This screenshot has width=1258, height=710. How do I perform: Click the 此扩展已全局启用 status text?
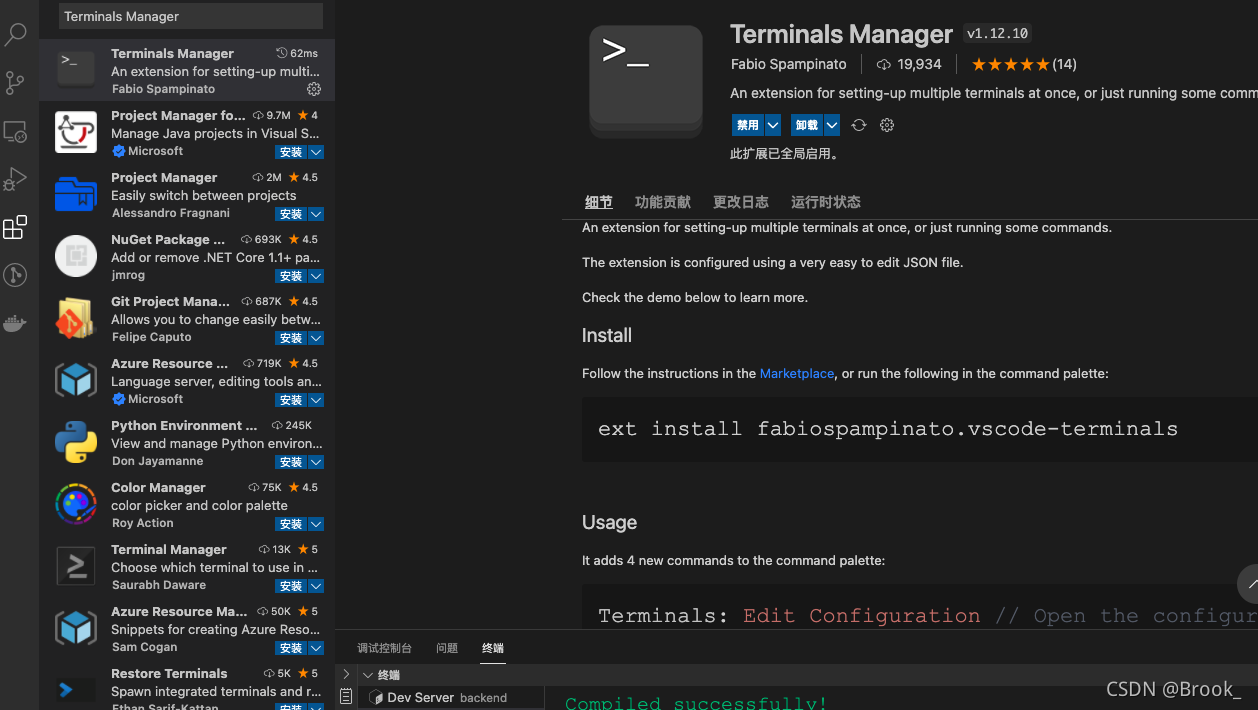(784, 154)
